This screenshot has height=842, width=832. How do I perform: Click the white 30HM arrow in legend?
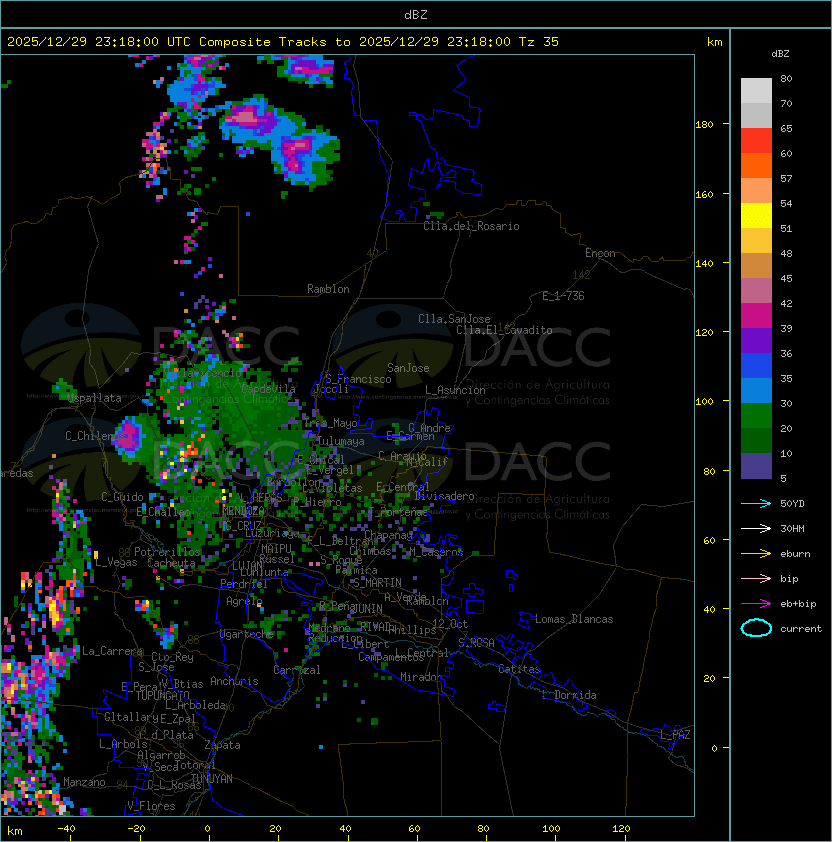pyautogui.click(x=756, y=528)
